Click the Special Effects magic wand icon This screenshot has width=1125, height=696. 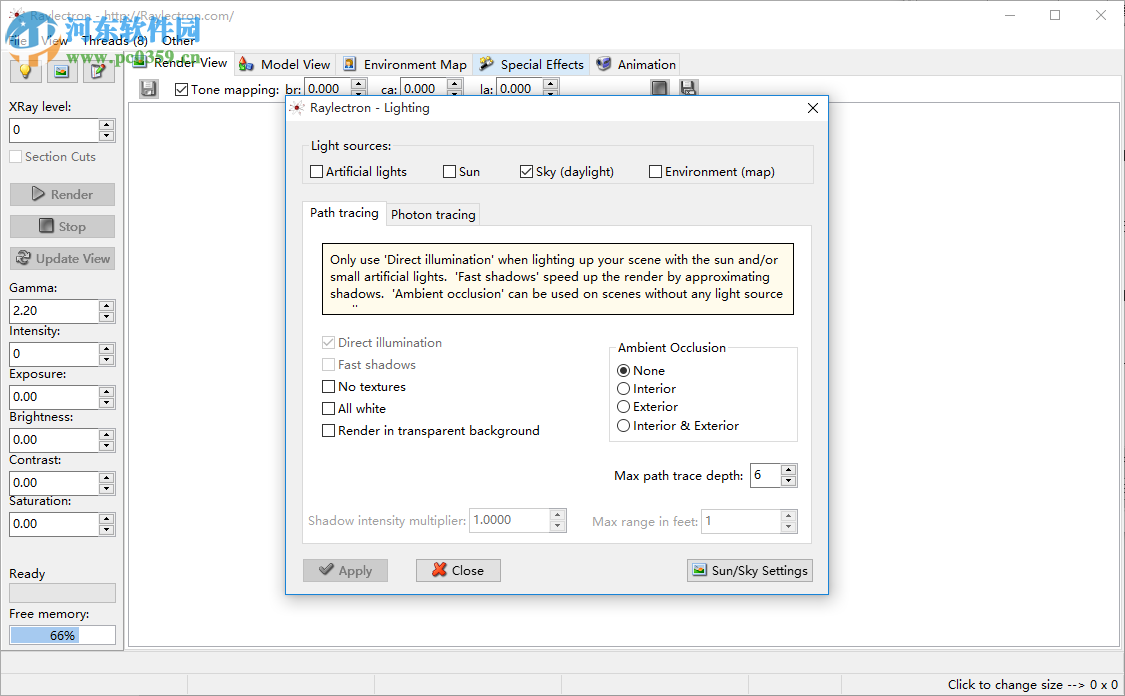click(486, 63)
